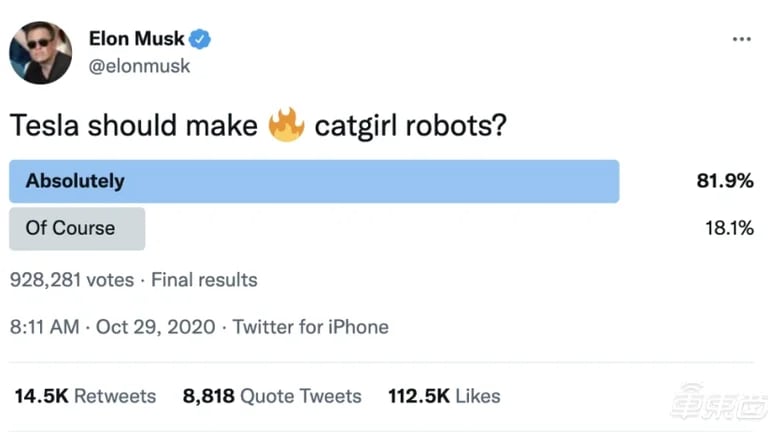Screen dimensions: 768x432
Task: Click the "Final results" label
Action: 204,280
